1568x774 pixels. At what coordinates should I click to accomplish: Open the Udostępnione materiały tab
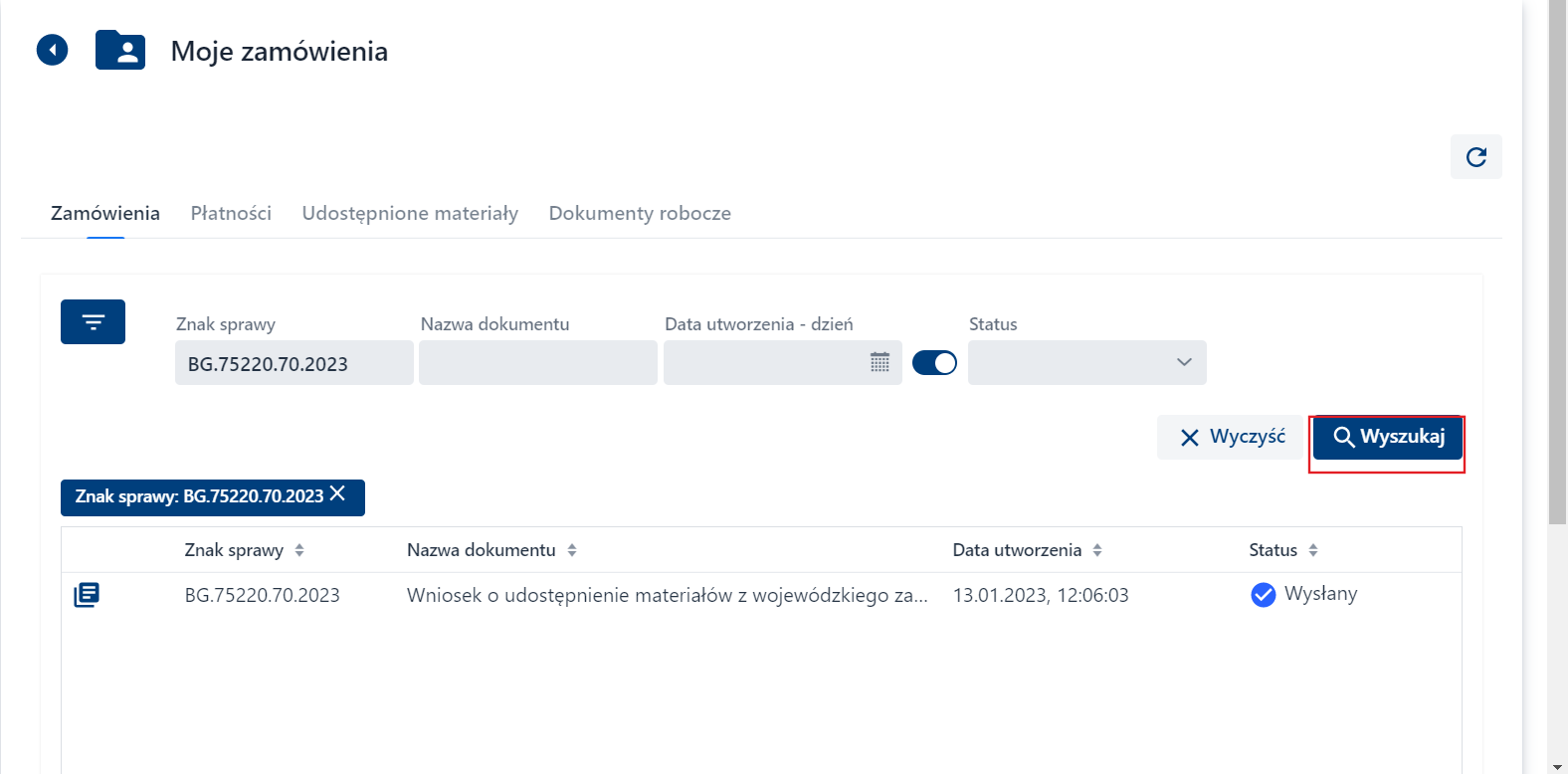pyautogui.click(x=410, y=213)
